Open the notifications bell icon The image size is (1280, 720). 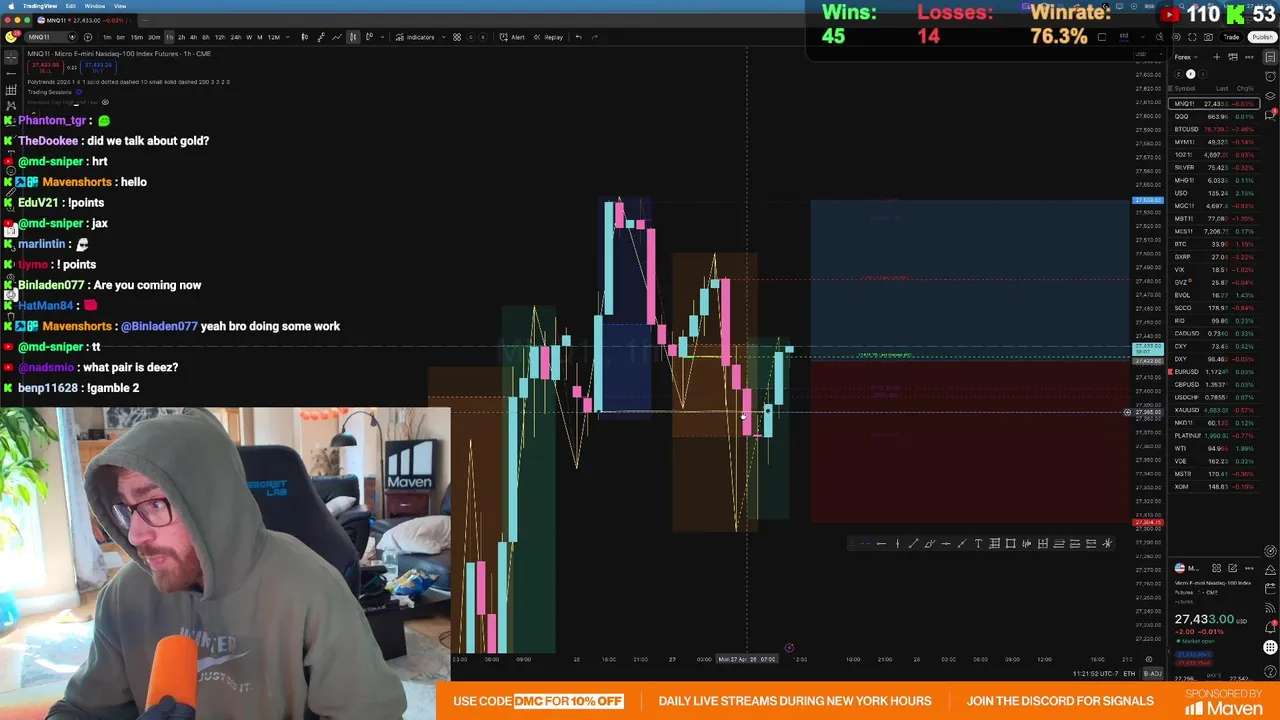pos(1270,627)
